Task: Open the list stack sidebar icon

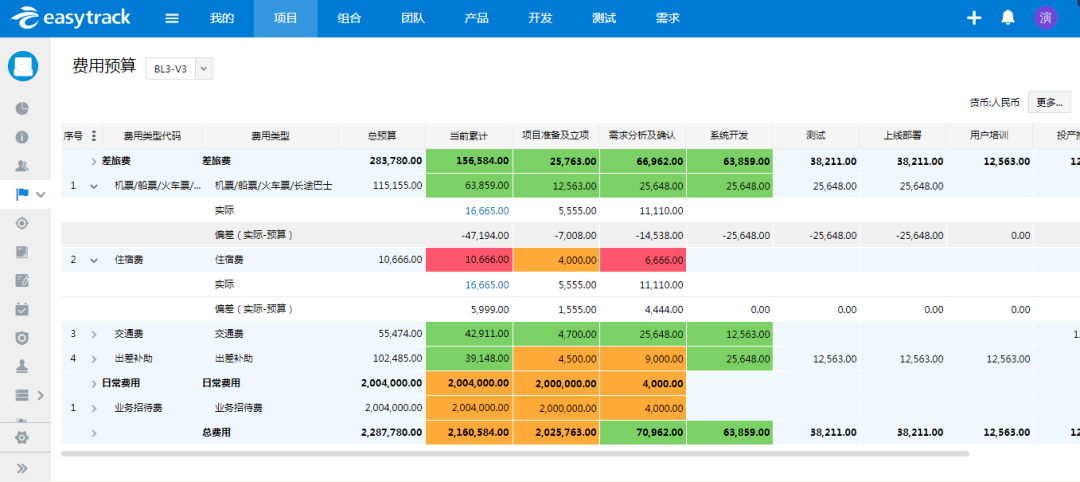Action: pos(22,395)
